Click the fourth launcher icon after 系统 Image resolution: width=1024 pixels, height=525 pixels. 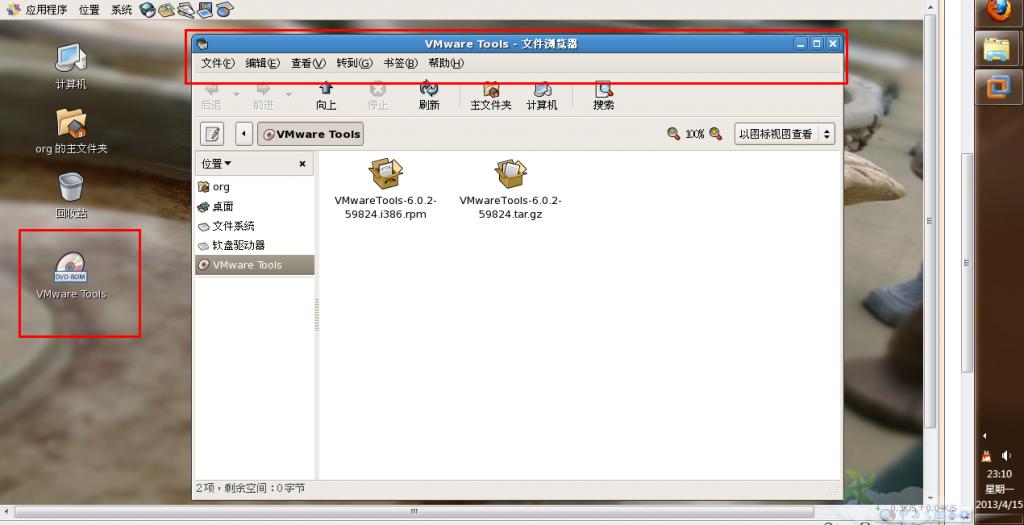coord(205,9)
